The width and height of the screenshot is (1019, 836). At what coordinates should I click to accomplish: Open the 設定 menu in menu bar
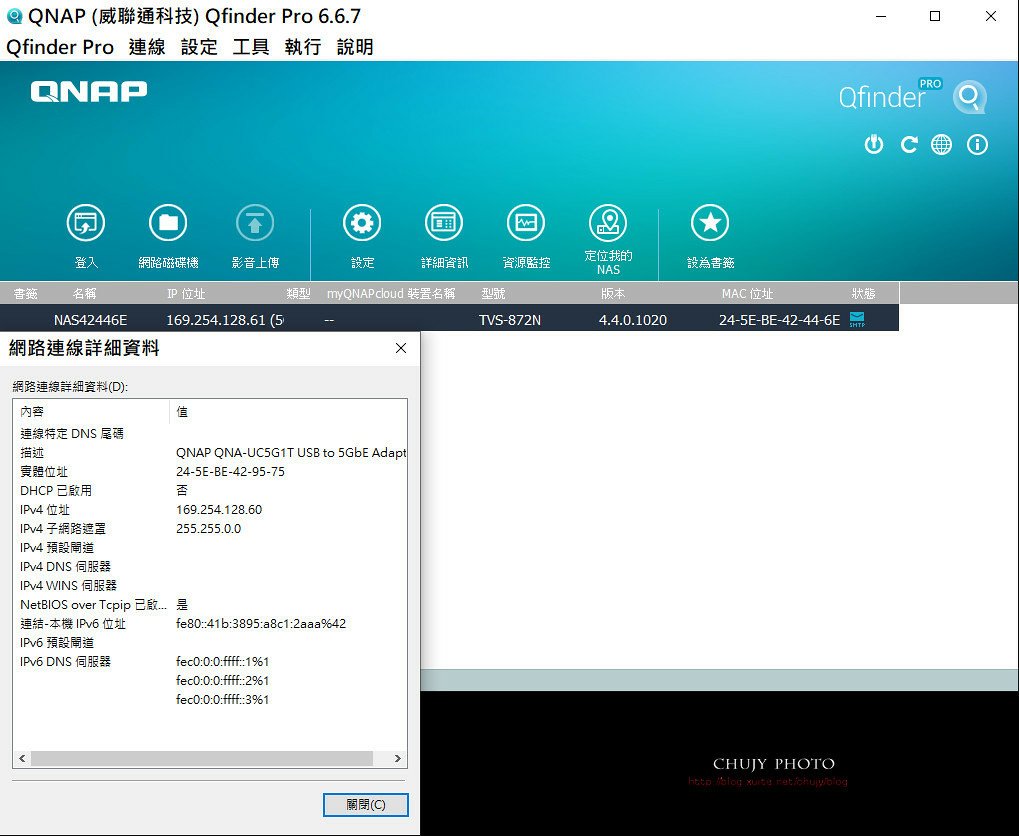199,47
